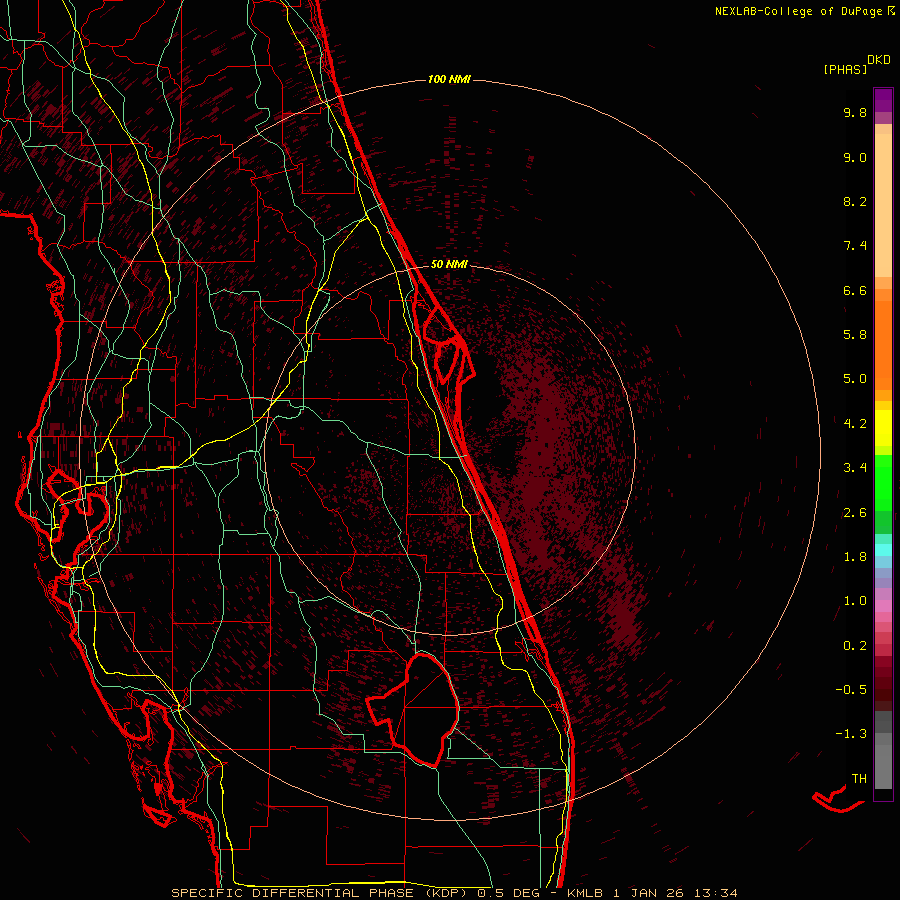Image resolution: width=900 pixels, height=900 pixels.
Task: Pick the bright green segment of the color bar
Action: (883, 482)
